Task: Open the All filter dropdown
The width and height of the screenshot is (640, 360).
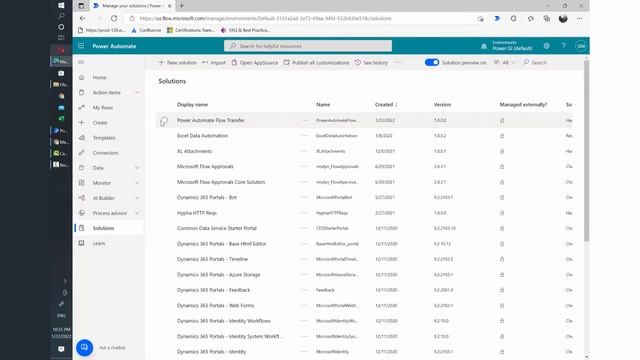Action: click(504, 62)
